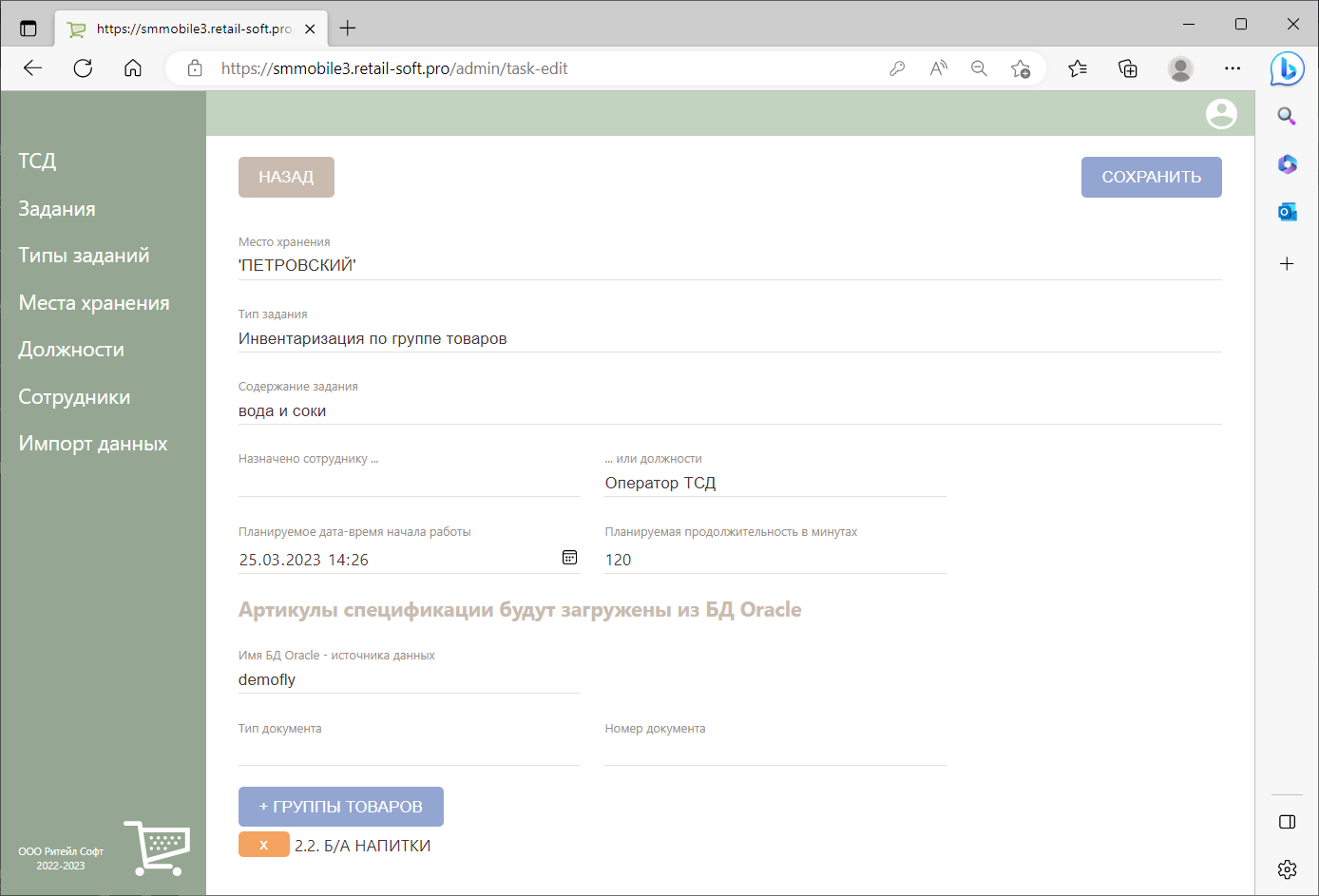Viewport: 1319px width, 896px height.
Task: Click the НАЗАД button
Action: click(x=286, y=177)
